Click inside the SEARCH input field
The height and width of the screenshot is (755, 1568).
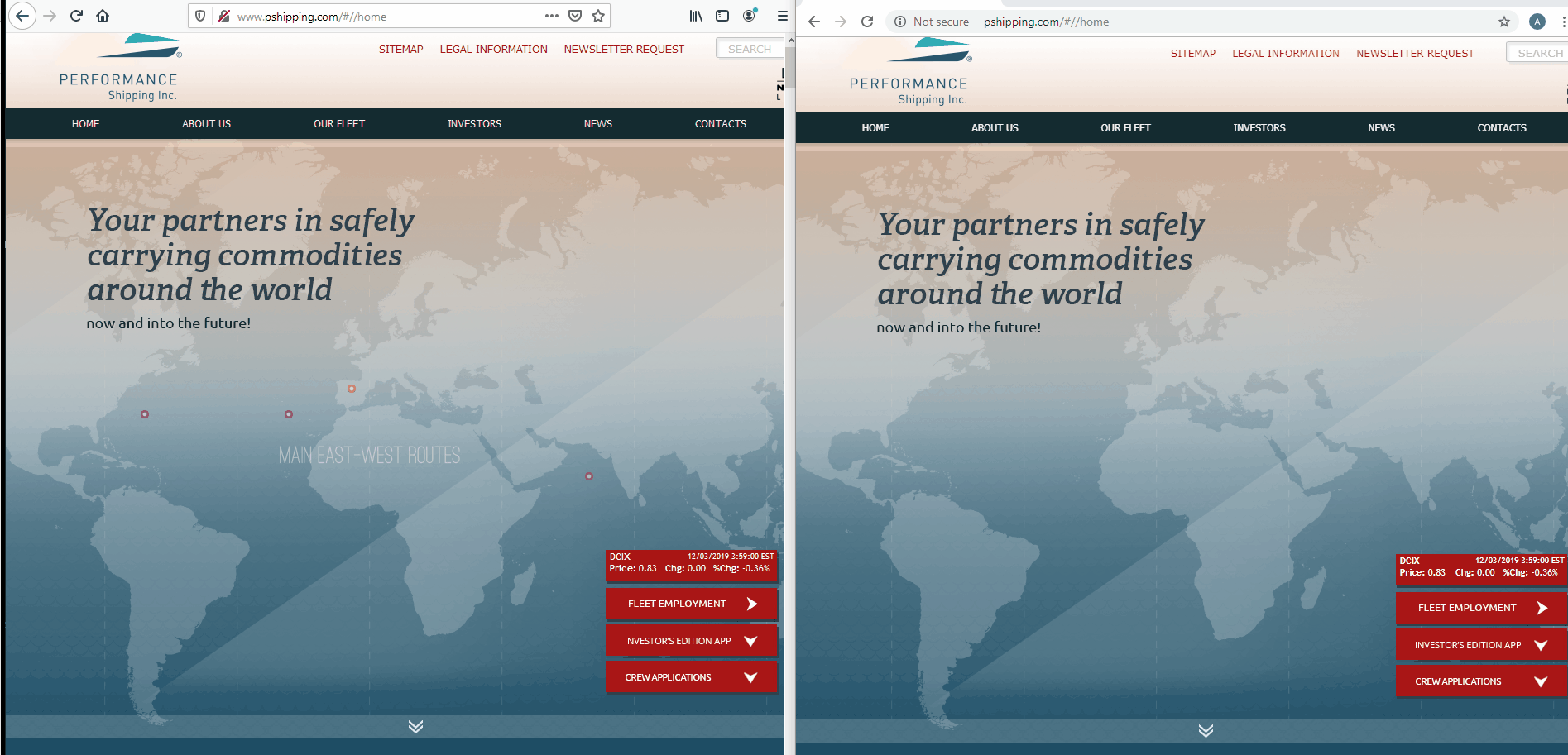point(748,48)
